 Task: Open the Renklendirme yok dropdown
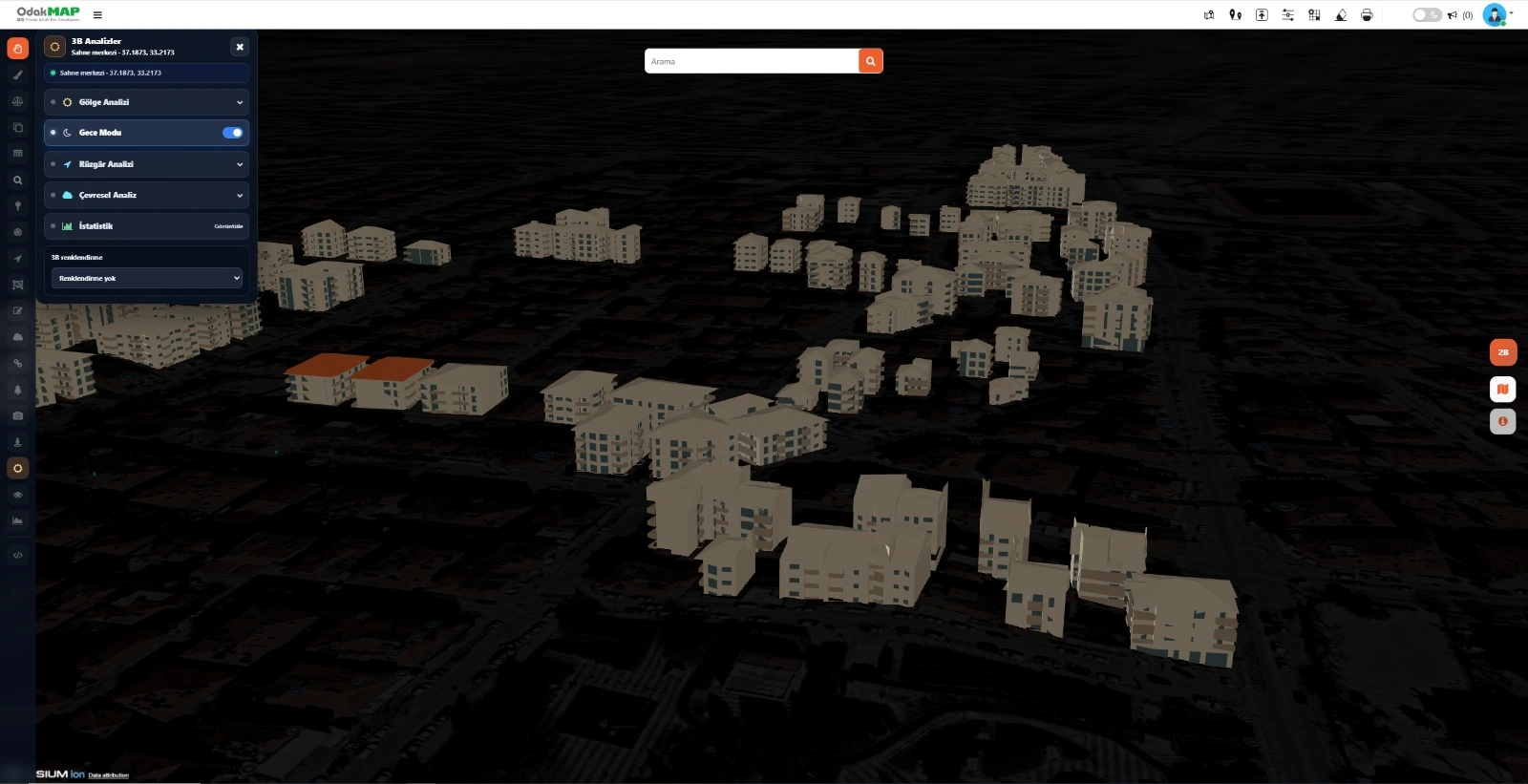click(x=147, y=278)
